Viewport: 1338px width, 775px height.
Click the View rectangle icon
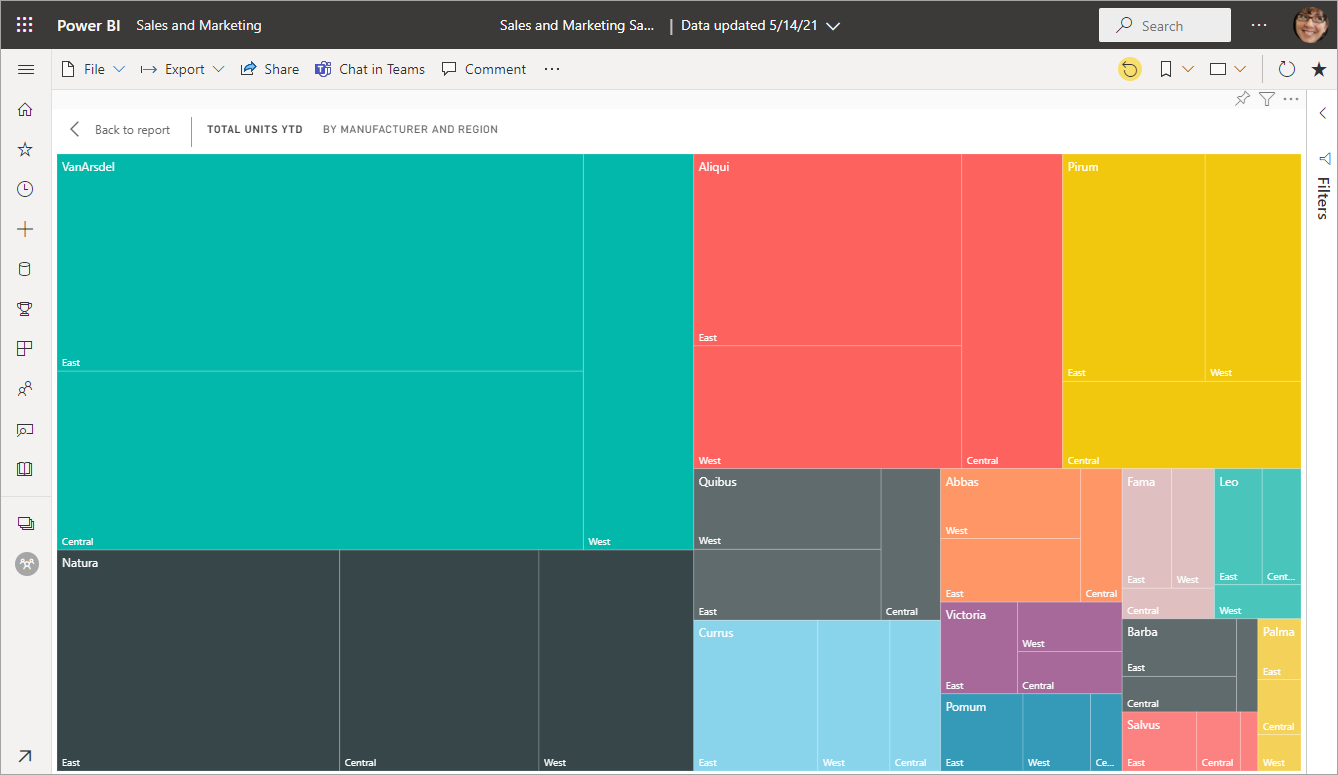click(1218, 69)
